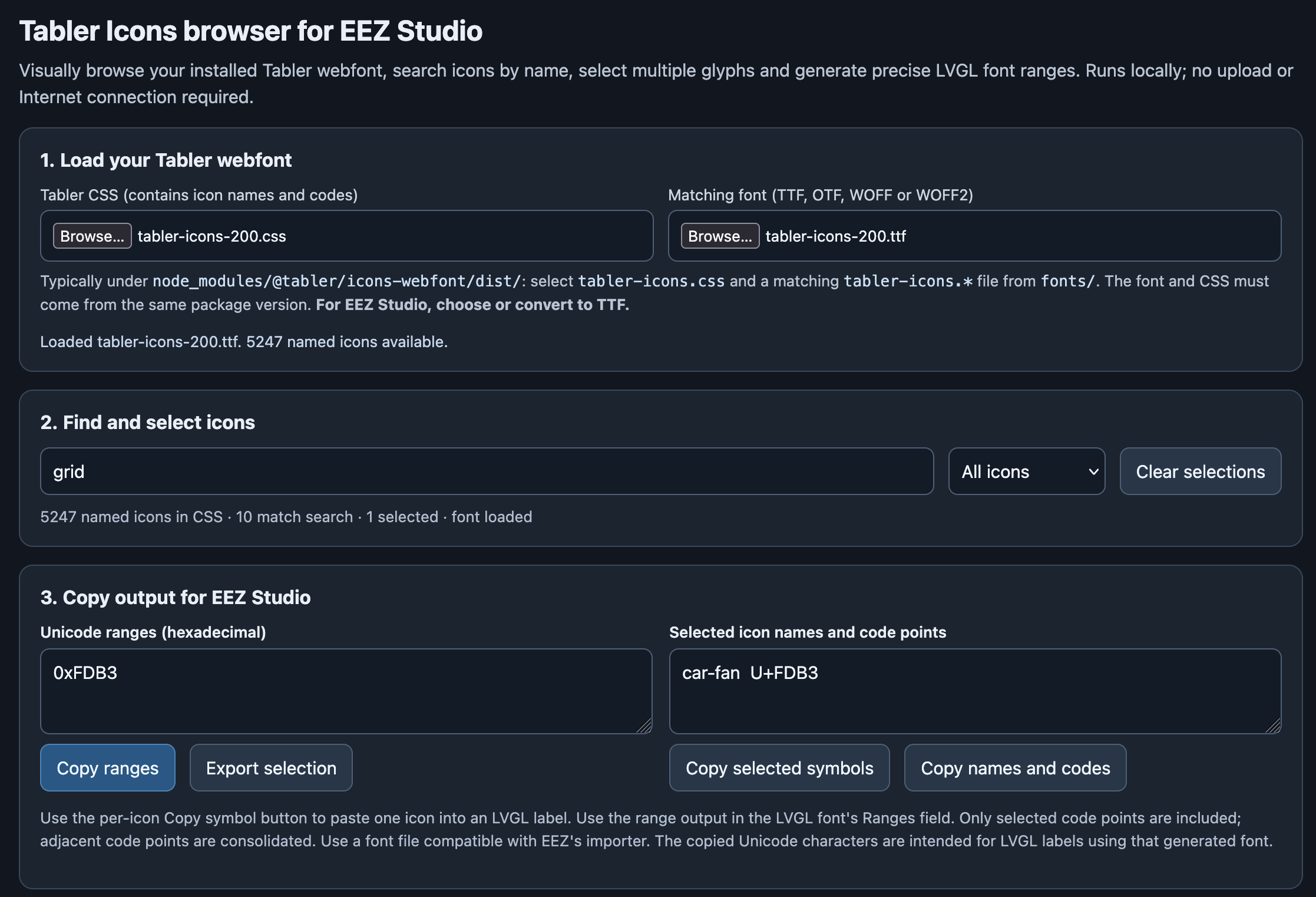Click heading '2. Find and select icons'
Viewport: 1316px width, 897px height.
tap(148, 423)
